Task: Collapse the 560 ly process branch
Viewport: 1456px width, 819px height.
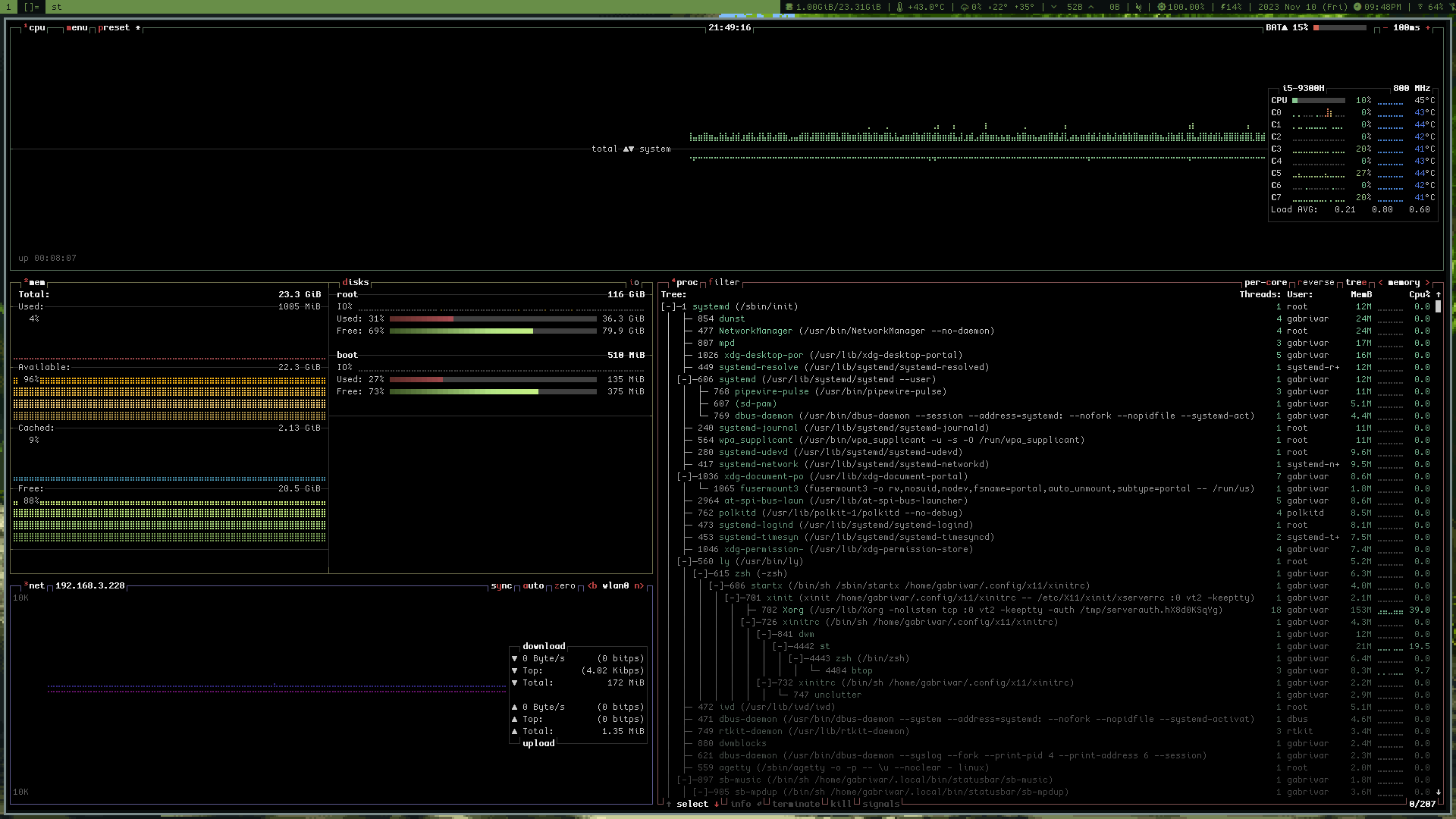Action: [x=684, y=561]
